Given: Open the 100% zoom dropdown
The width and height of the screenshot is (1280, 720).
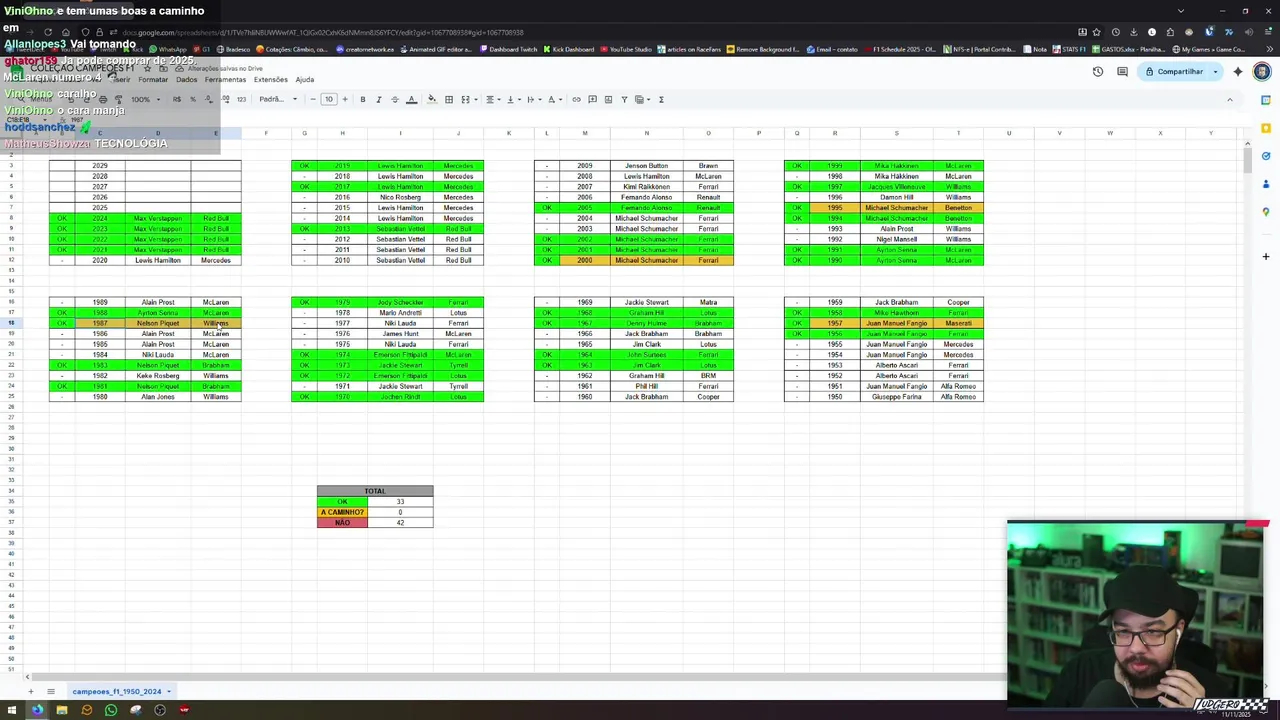Looking at the screenshot, I should click(145, 99).
